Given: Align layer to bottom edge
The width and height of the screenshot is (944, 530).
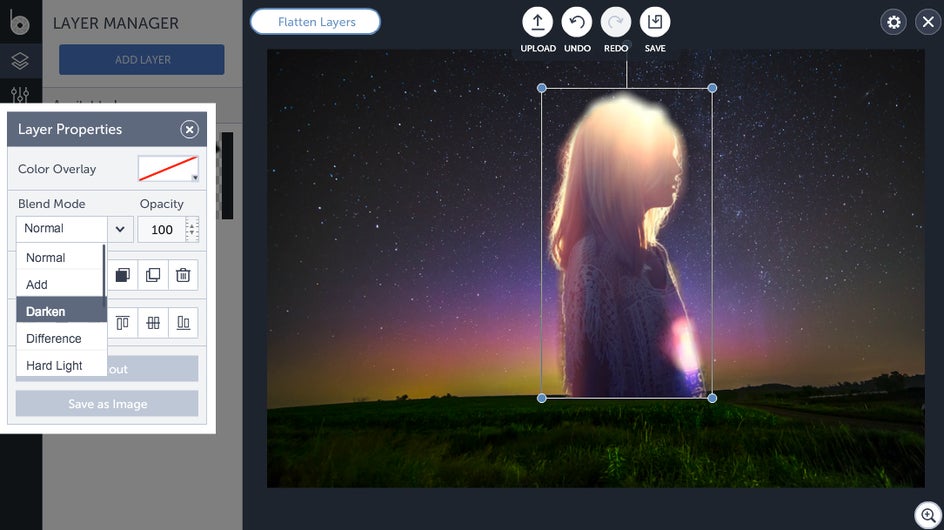Looking at the screenshot, I should (x=183, y=323).
